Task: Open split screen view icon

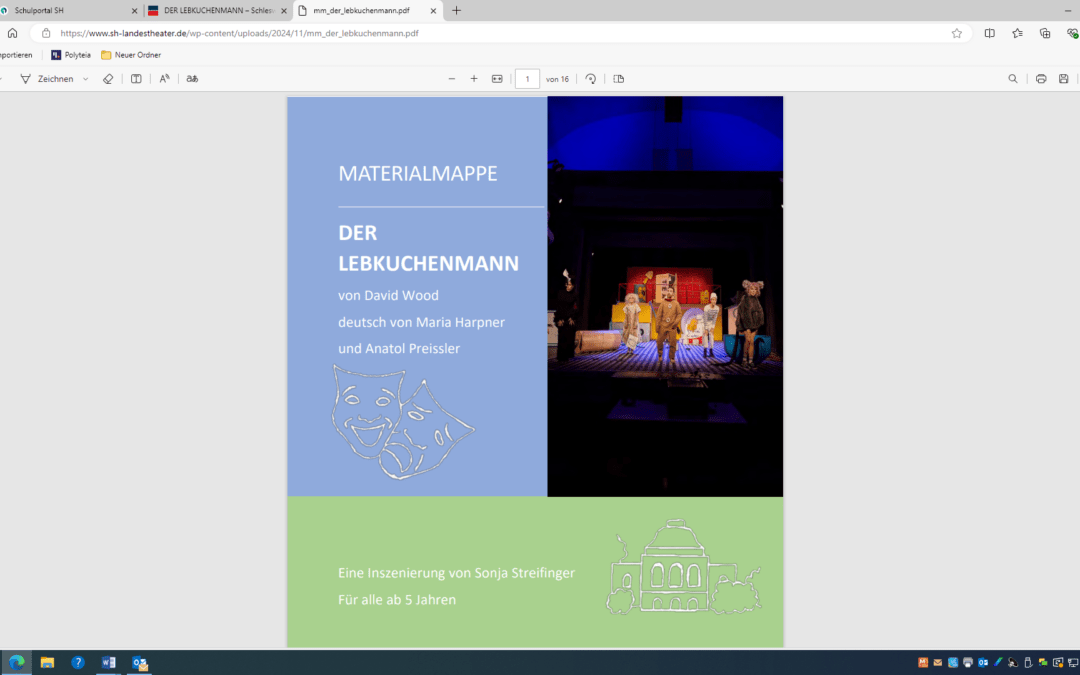Action: (990, 33)
